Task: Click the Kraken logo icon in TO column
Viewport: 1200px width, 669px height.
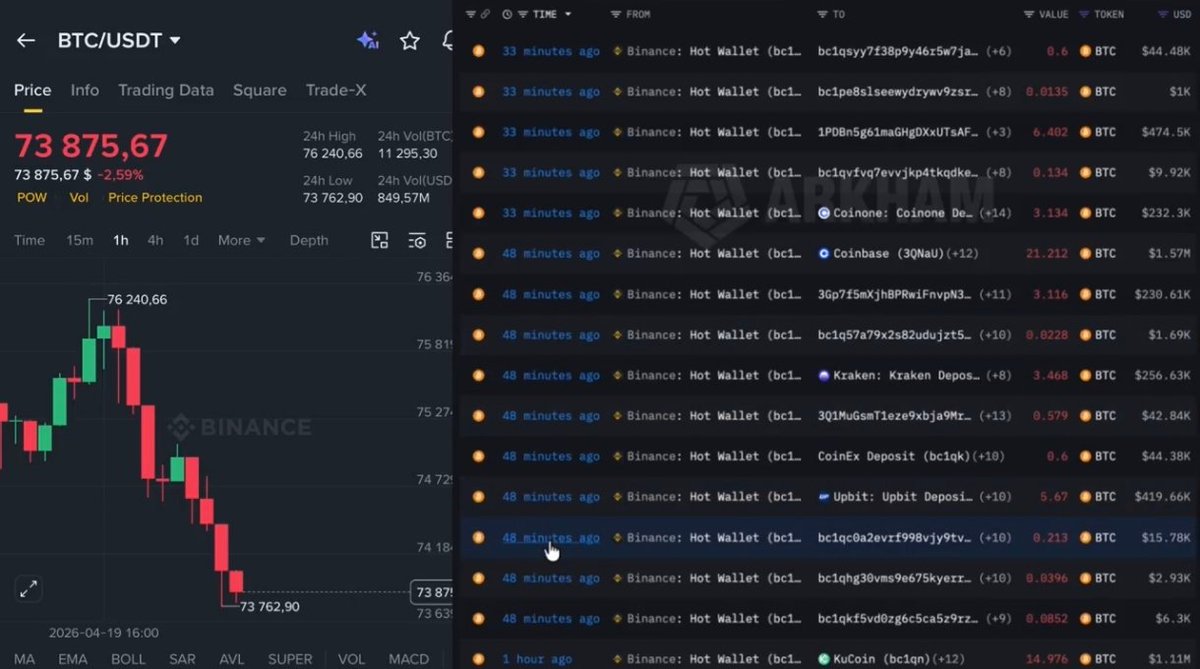Action: [x=824, y=375]
